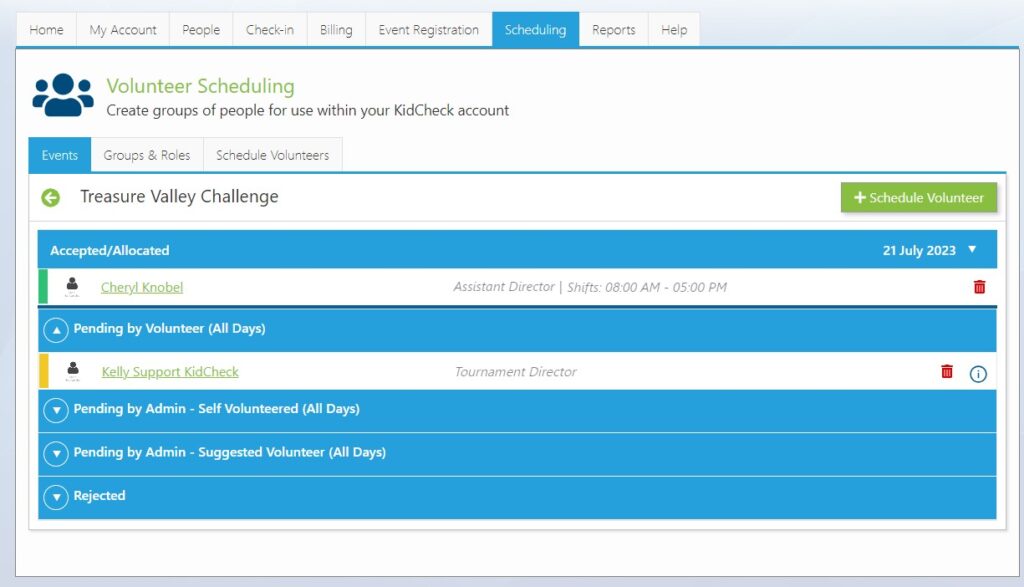This screenshot has height=587, width=1024.
Task: Delete Kelly Support KidCheck via trash icon
Action: pos(947,372)
